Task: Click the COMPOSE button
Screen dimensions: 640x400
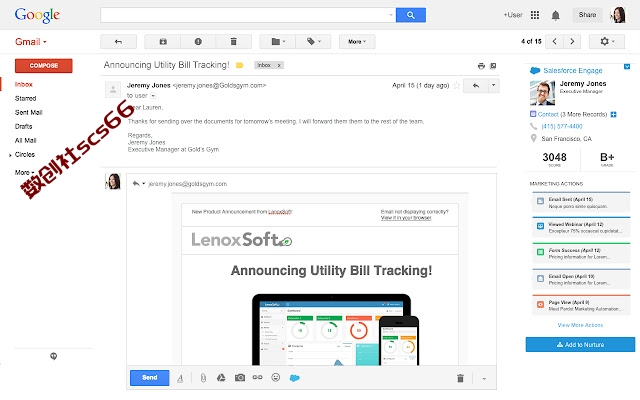Action: pyautogui.click(x=44, y=66)
